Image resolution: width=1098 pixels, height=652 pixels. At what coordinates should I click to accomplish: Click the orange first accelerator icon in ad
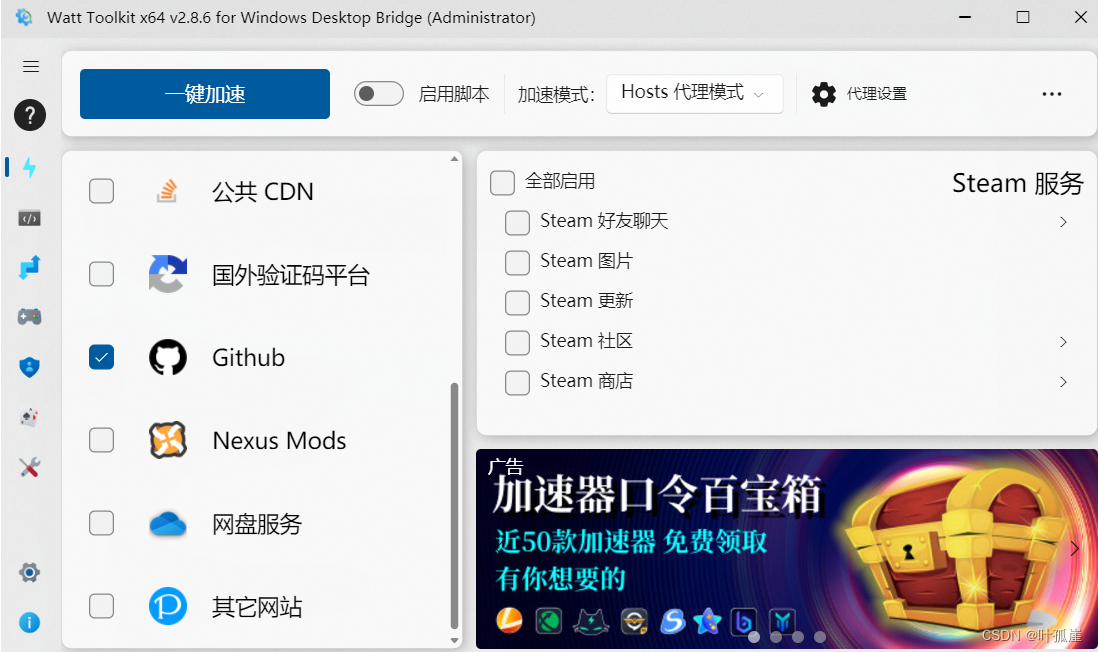click(x=510, y=620)
